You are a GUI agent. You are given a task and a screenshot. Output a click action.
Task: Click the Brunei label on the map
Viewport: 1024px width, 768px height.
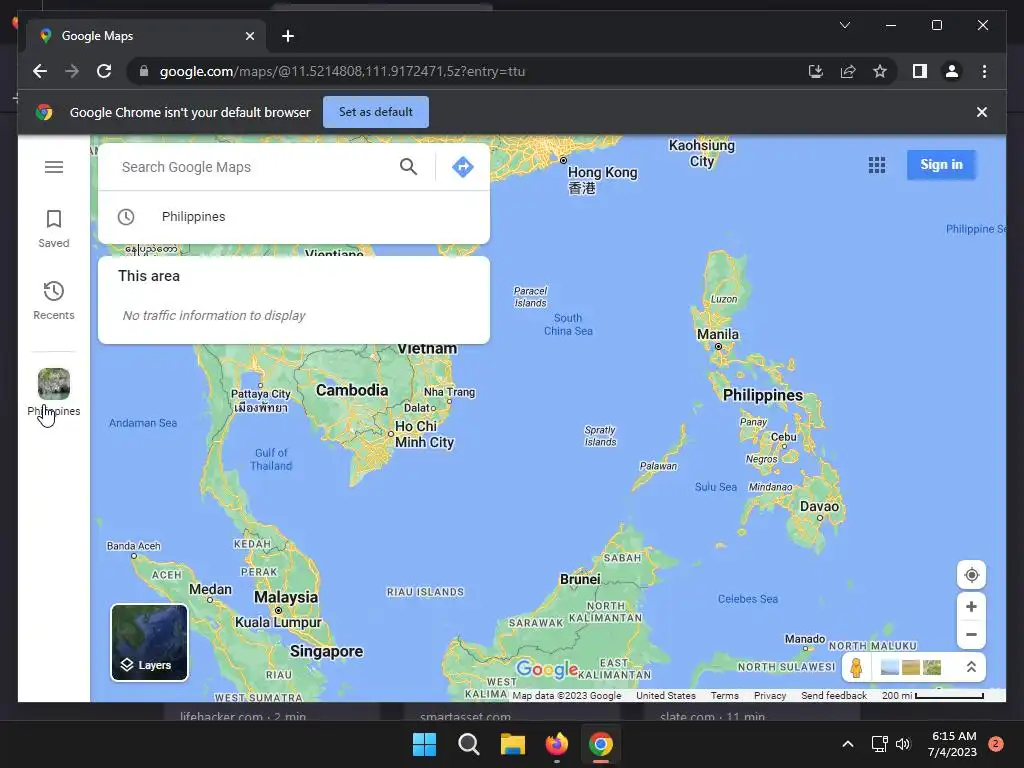pos(580,579)
